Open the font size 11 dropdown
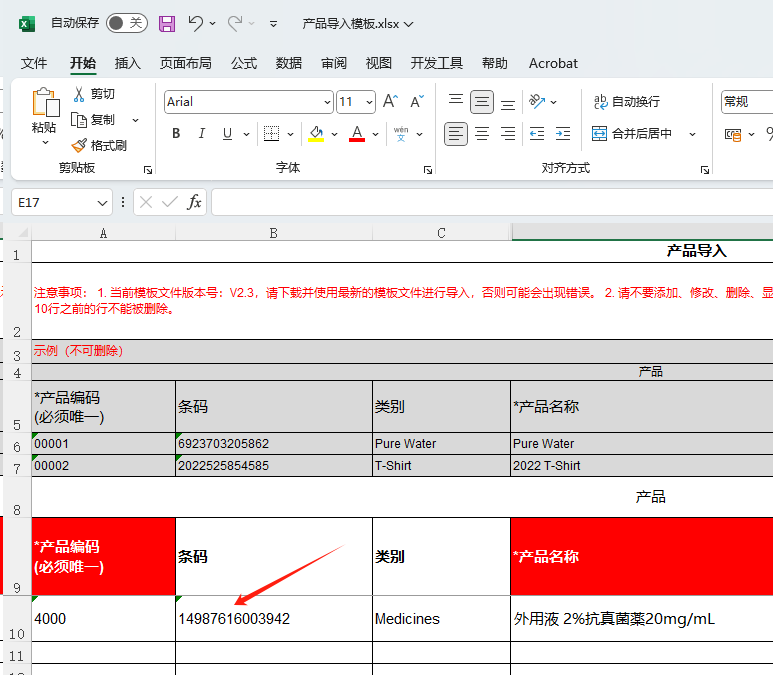Image resolution: width=773 pixels, height=675 pixels. [x=369, y=102]
